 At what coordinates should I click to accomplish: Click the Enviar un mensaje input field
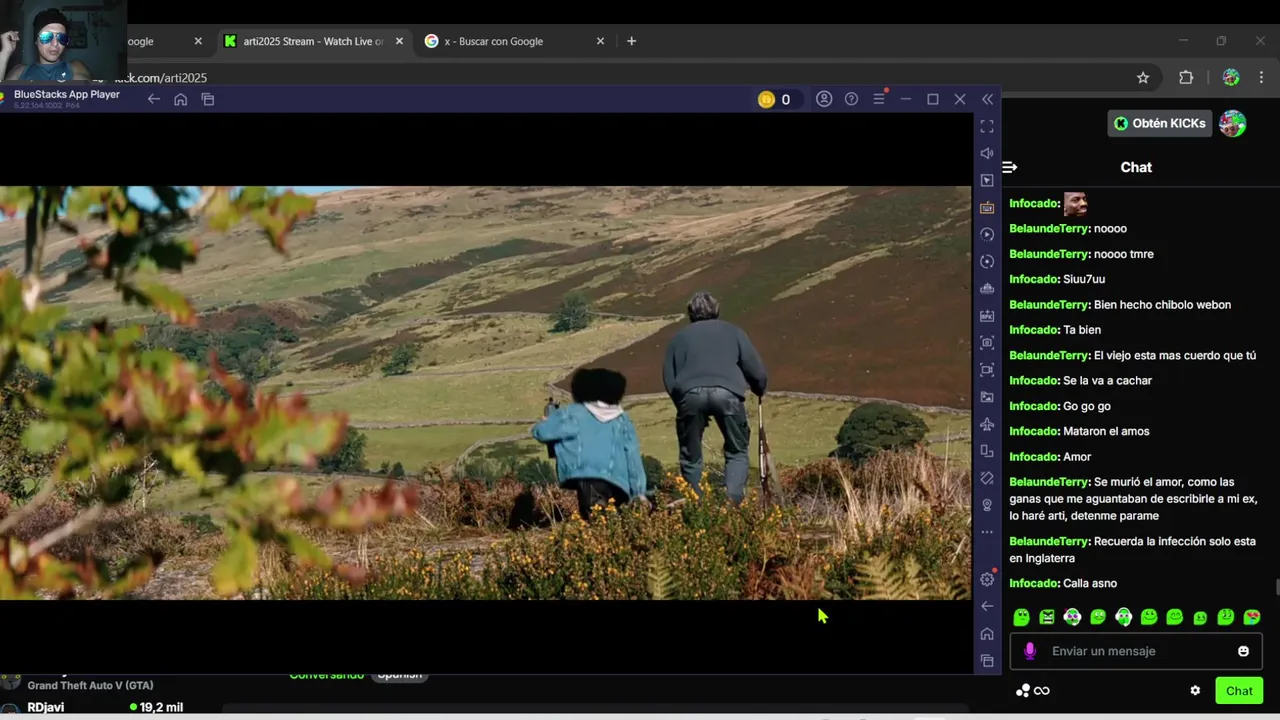[1135, 651]
